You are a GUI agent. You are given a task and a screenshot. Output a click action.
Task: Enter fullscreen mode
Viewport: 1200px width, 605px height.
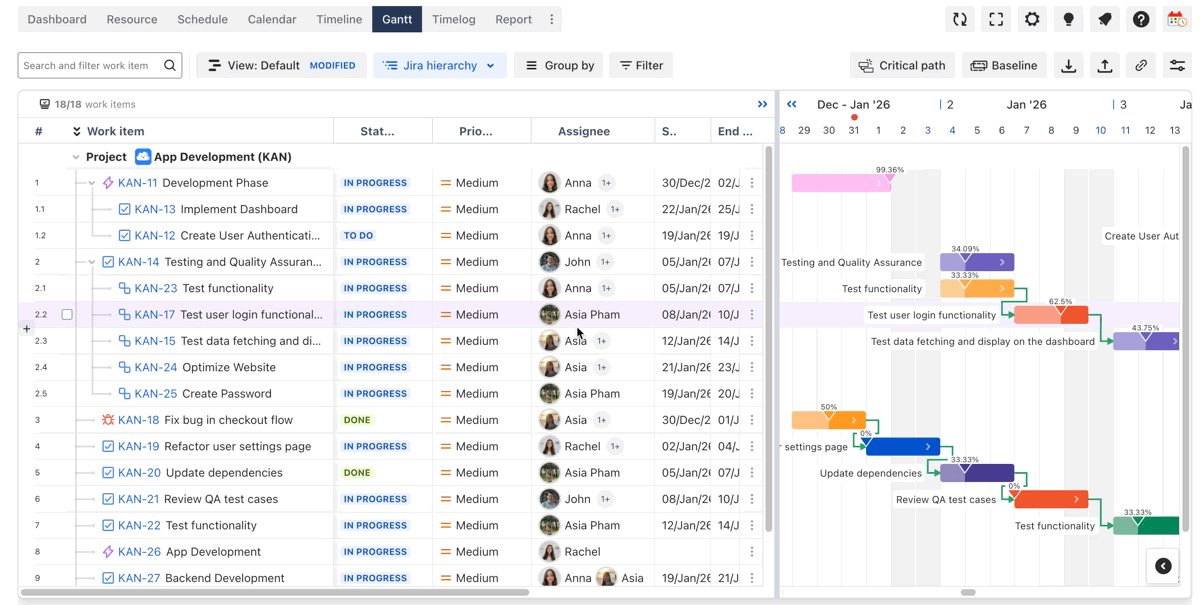[996, 19]
